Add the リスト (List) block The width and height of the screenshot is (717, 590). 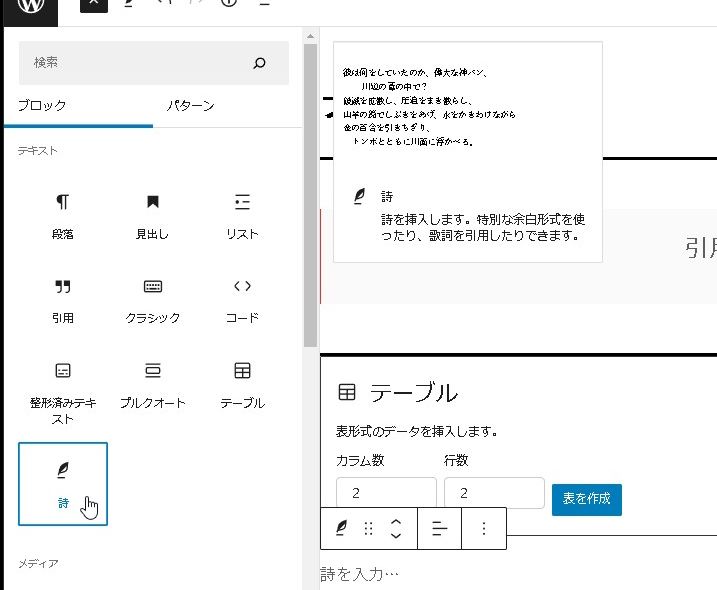pyautogui.click(x=242, y=215)
